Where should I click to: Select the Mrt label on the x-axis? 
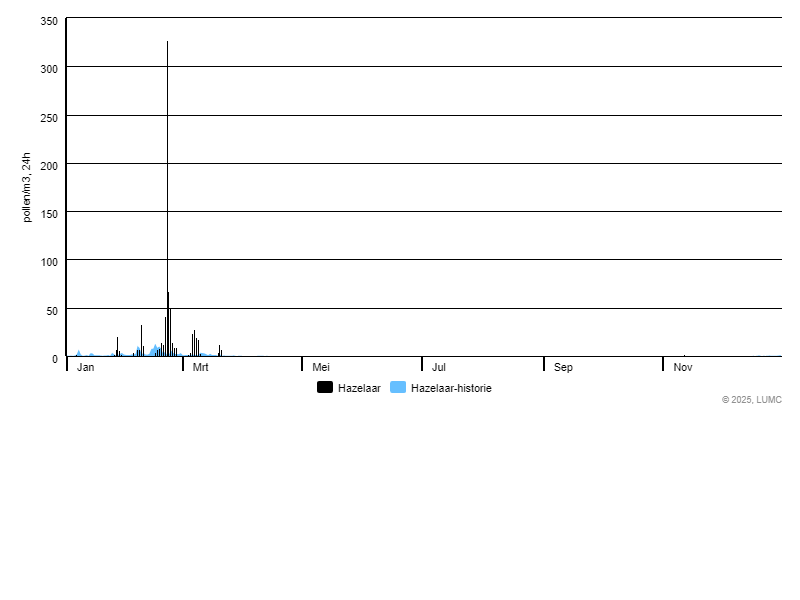[200, 368]
